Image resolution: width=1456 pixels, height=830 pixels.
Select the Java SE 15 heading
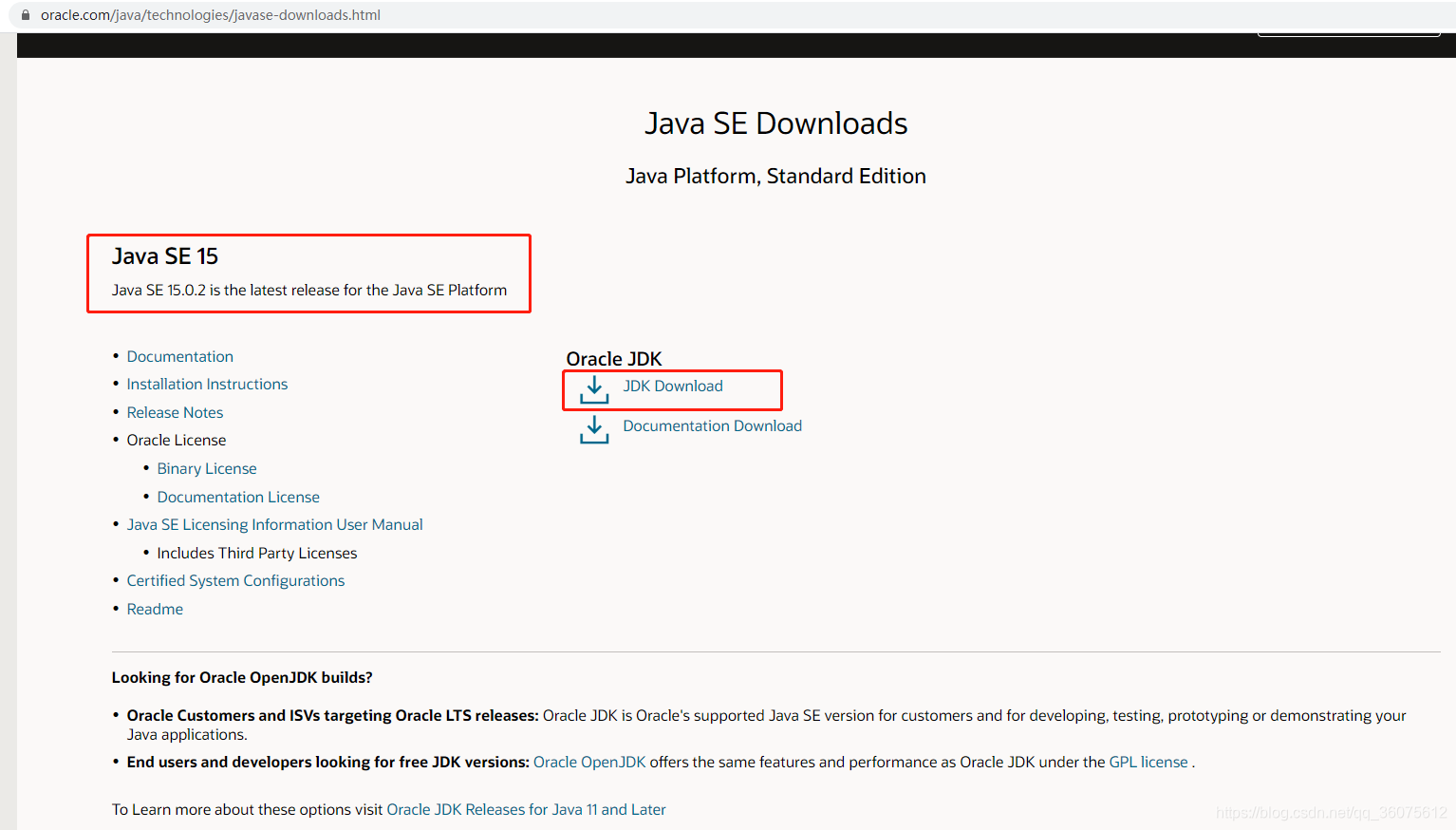[x=165, y=256]
